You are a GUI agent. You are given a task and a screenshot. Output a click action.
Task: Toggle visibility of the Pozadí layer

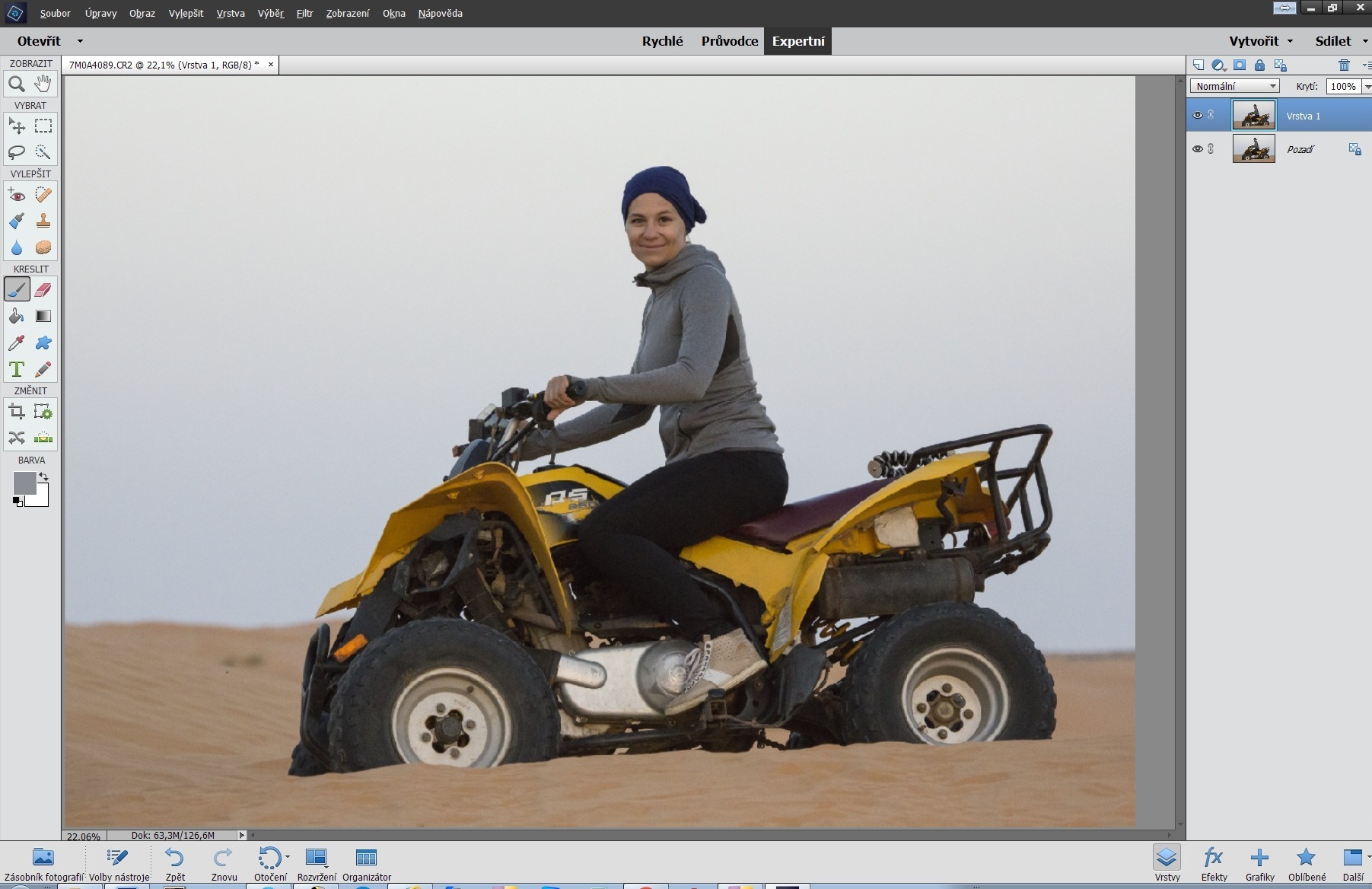click(x=1197, y=149)
